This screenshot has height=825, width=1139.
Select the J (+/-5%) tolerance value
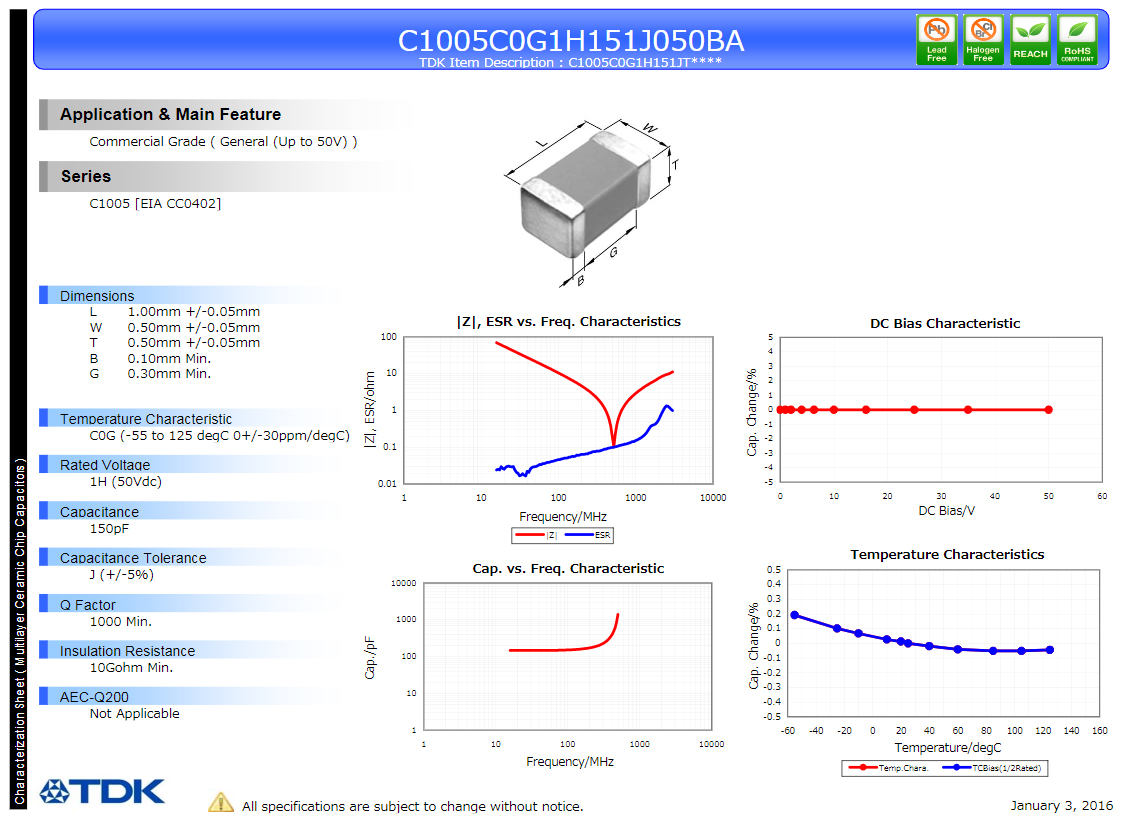pos(121,574)
